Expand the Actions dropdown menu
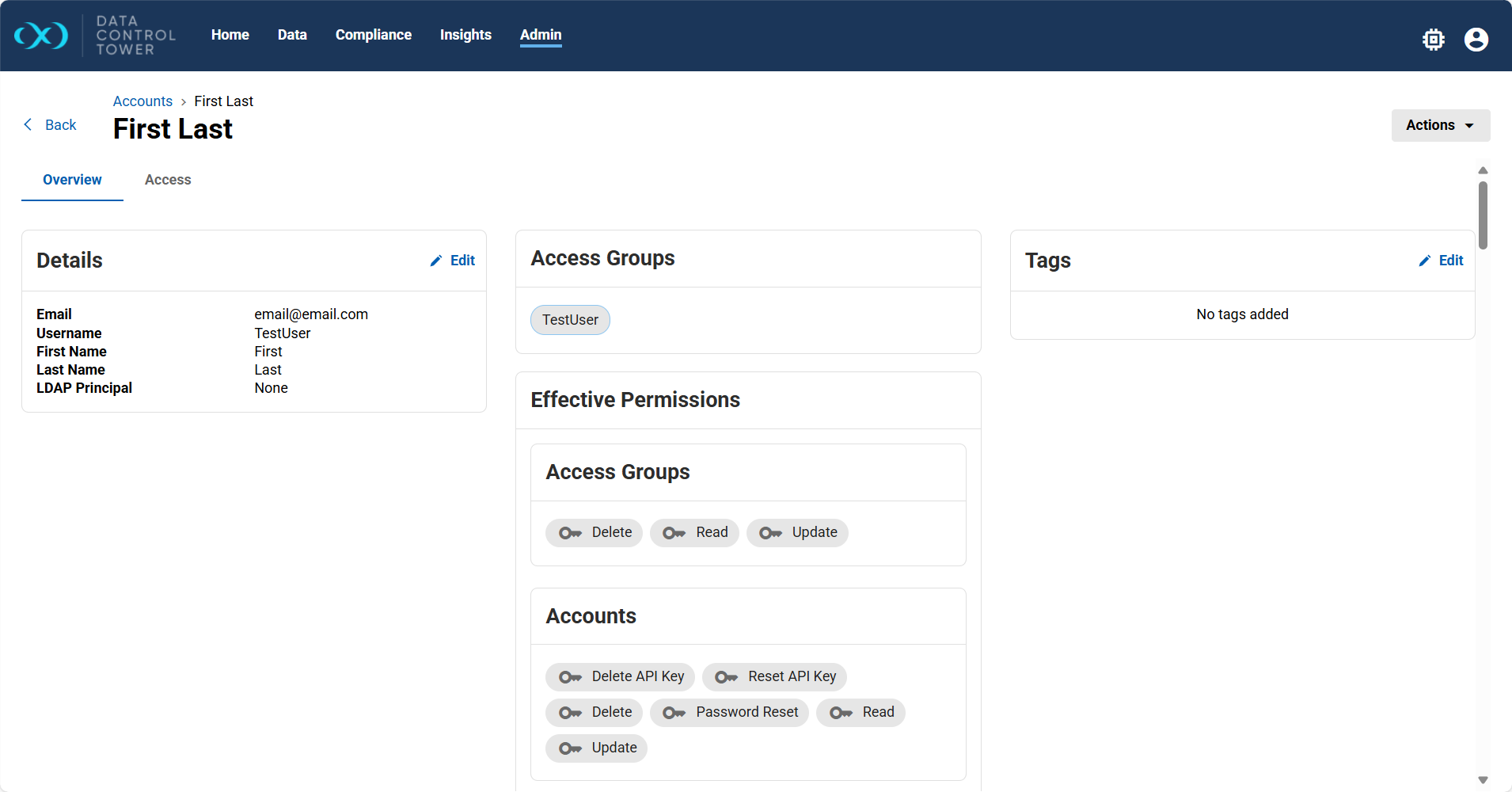This screenshot has width=1512, height=792. (x=1440, y=125)
